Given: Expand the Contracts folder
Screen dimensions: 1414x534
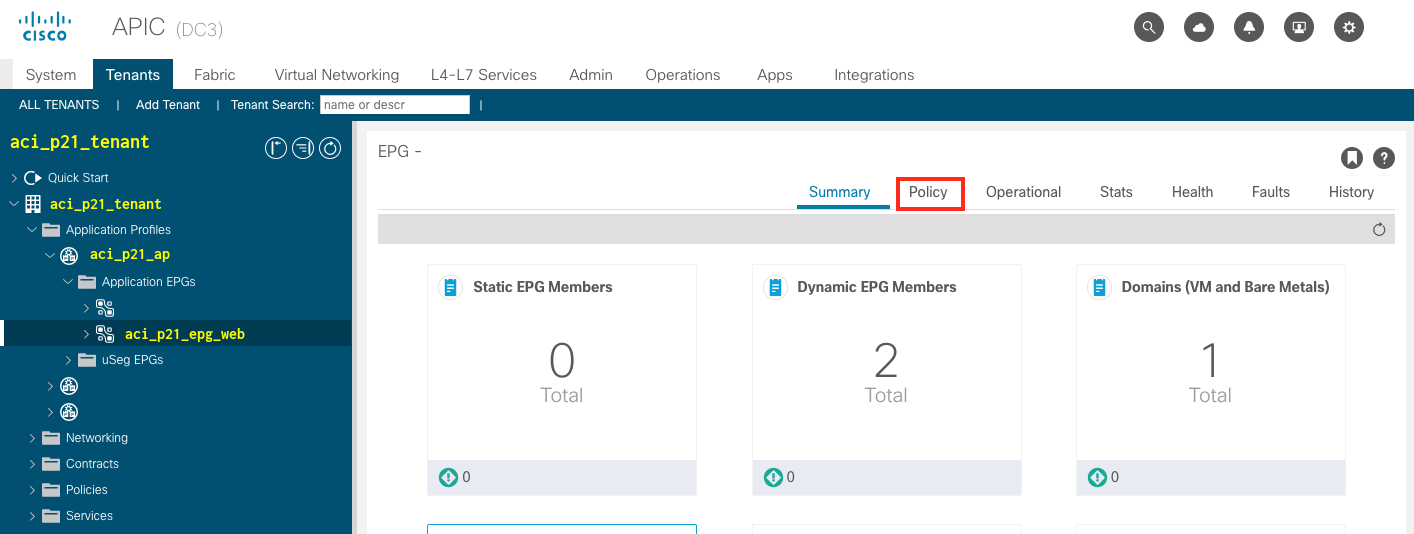Looking at the screenshot, I should point(33,464).
